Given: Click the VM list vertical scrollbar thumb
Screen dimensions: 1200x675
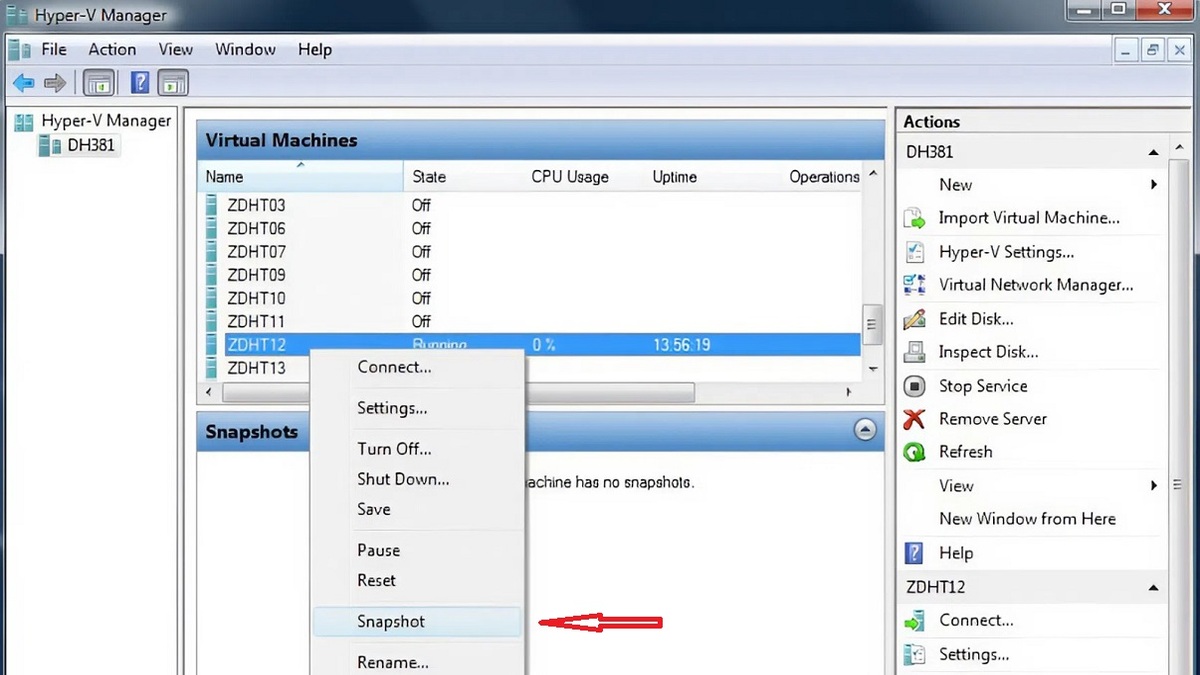Looking at the screenshot, I should click(x=872, y=325).
